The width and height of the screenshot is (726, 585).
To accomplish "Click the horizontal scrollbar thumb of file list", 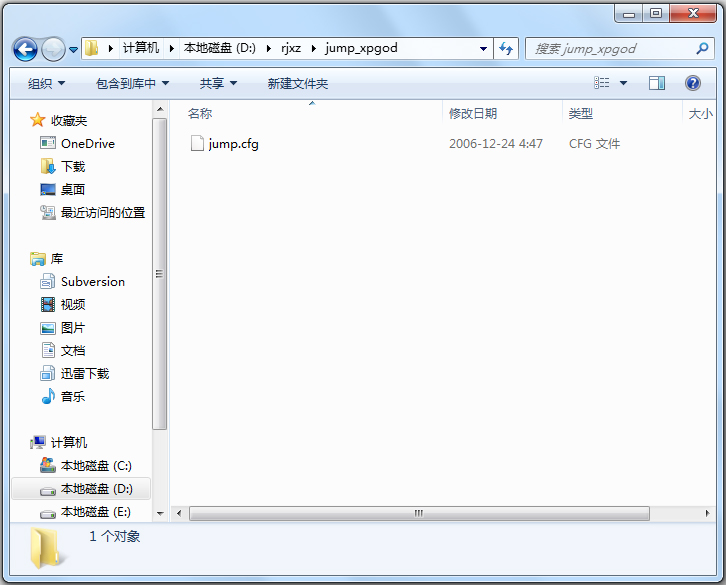I will click(419, 514).
